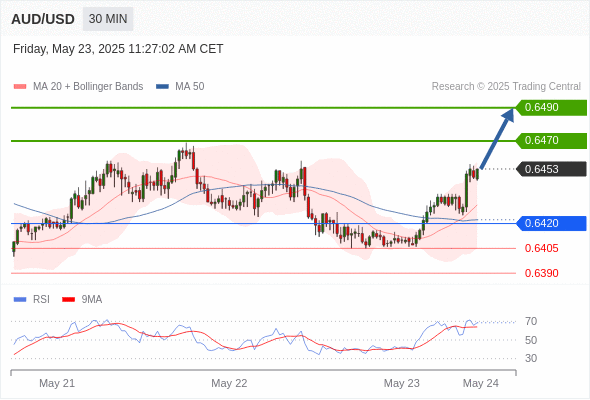
Task: Click the blue upward target arrow
Action: [497, 138]
